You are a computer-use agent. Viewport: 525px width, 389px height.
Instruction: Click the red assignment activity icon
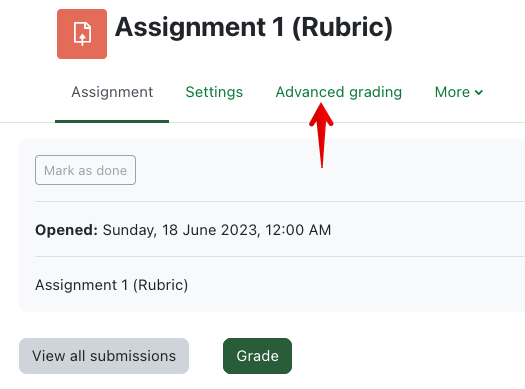coord(82,34)
